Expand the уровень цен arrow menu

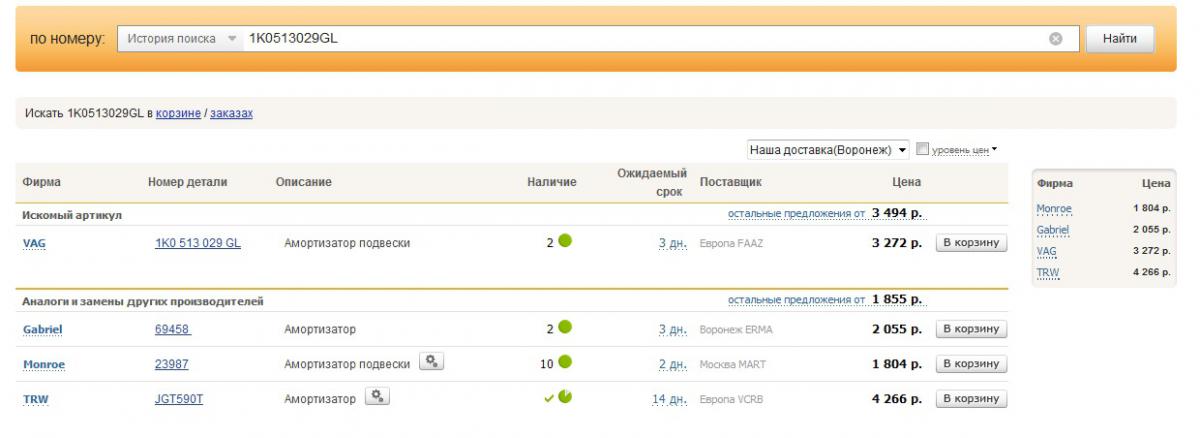click(994, 150)
